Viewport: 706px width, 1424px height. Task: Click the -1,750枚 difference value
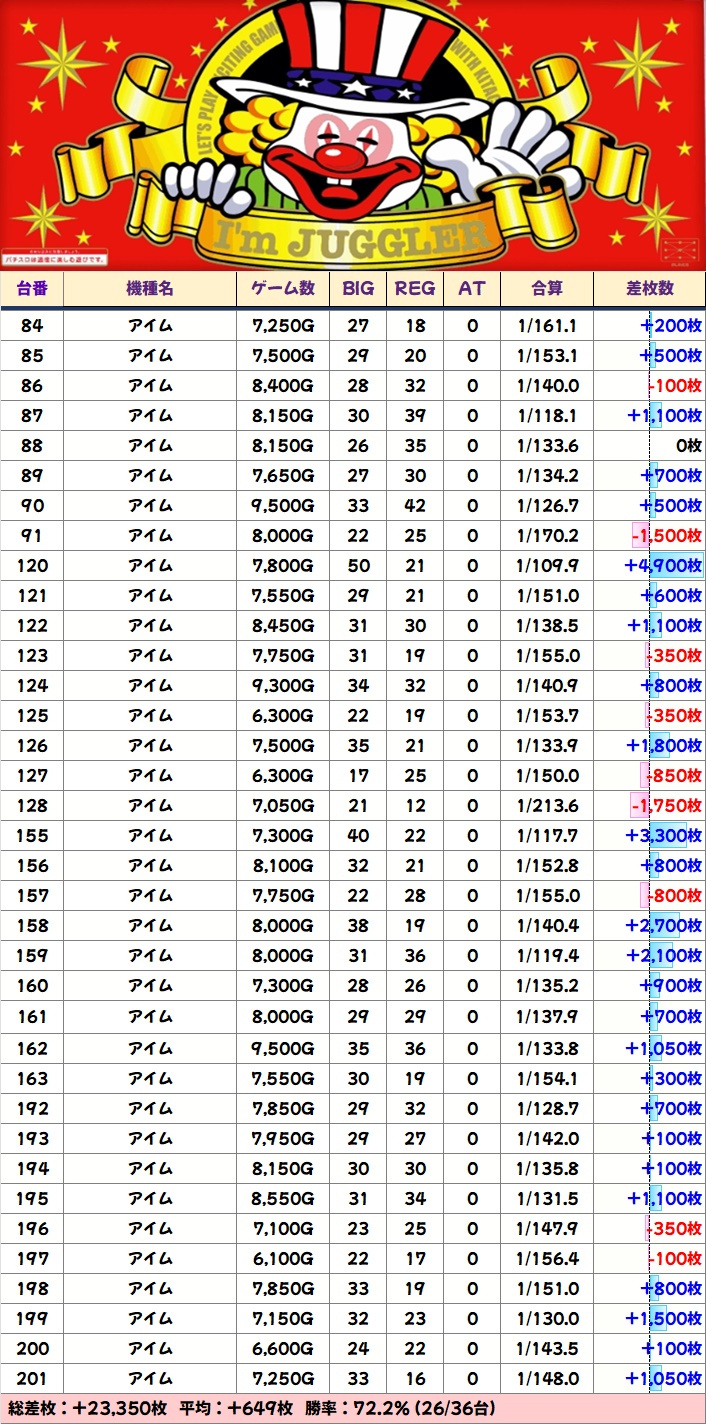(667, 806)
